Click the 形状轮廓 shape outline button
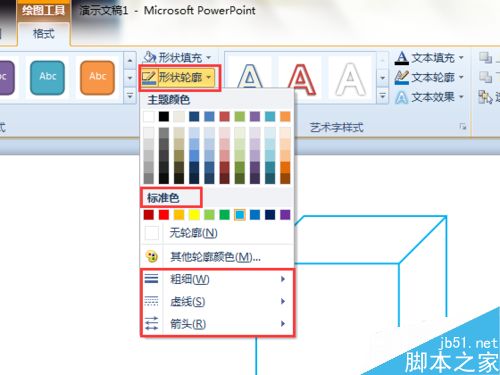This screenshot has height=375, width=500. point(178,77)
